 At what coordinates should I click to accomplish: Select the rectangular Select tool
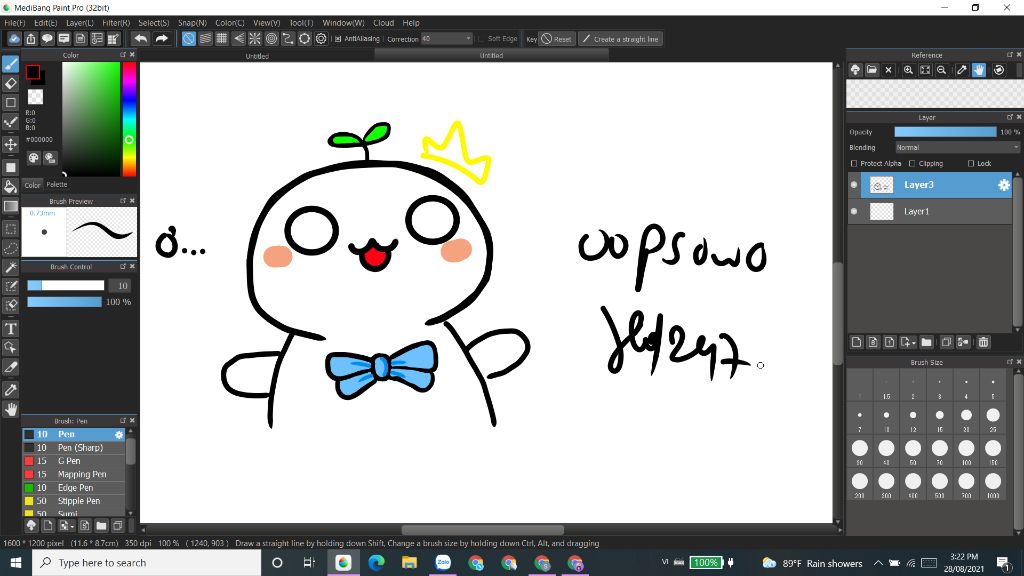(x=10, y=229)
